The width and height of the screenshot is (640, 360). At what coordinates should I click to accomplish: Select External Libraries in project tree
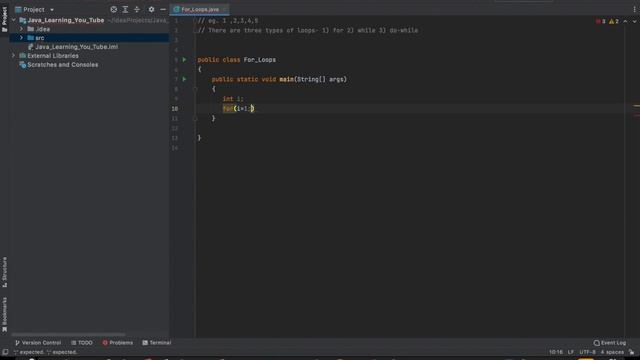(x=53, y=56)
